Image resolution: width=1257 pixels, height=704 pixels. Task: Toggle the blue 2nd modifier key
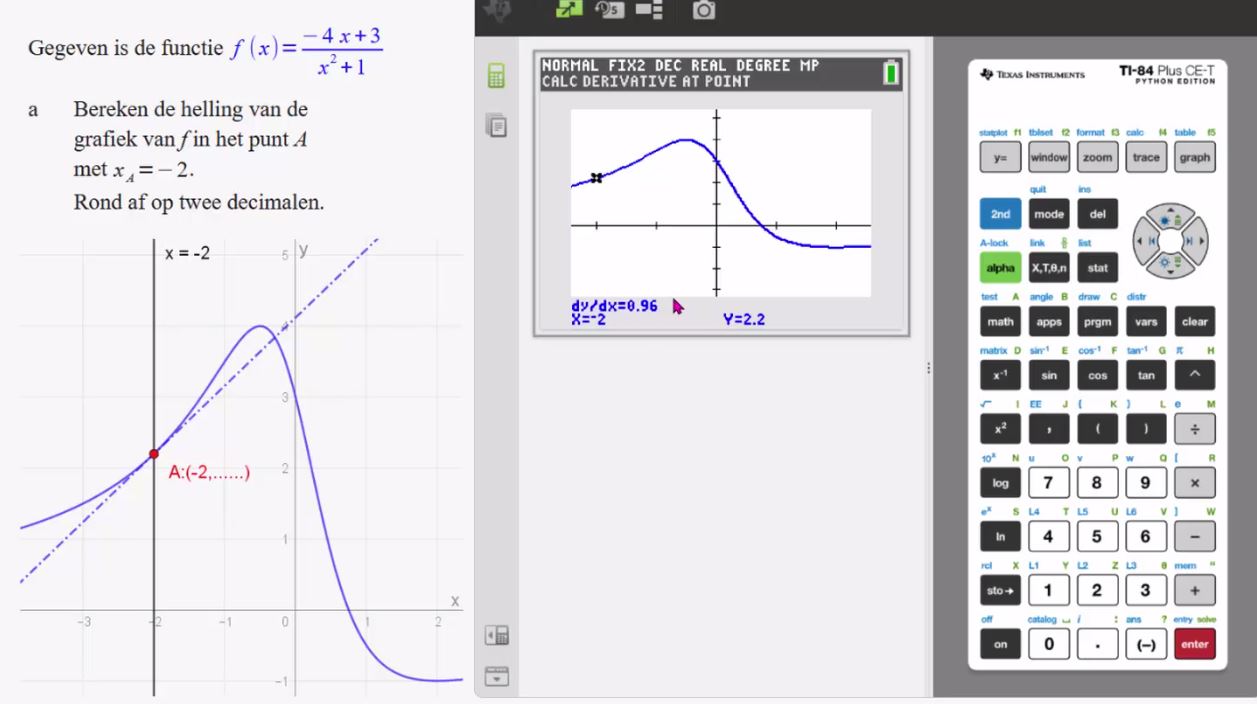1000,214
